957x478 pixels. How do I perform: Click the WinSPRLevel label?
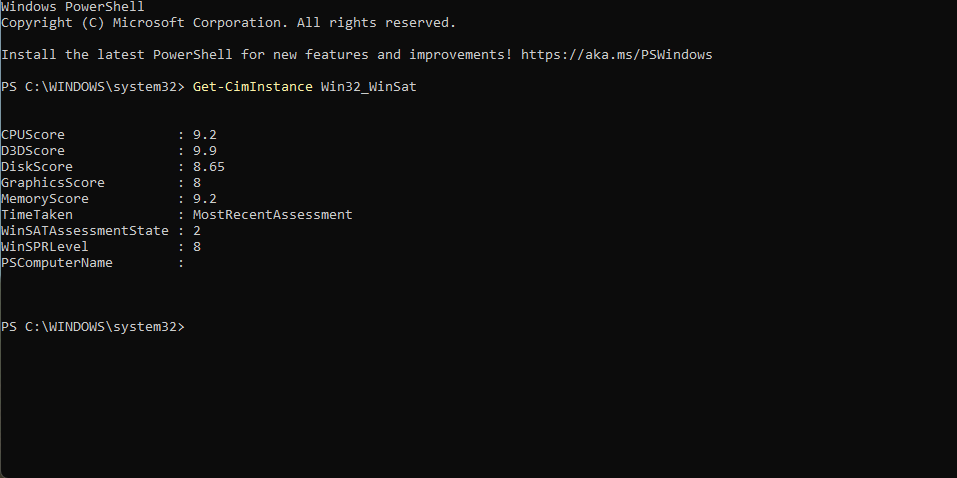point(44,246)
